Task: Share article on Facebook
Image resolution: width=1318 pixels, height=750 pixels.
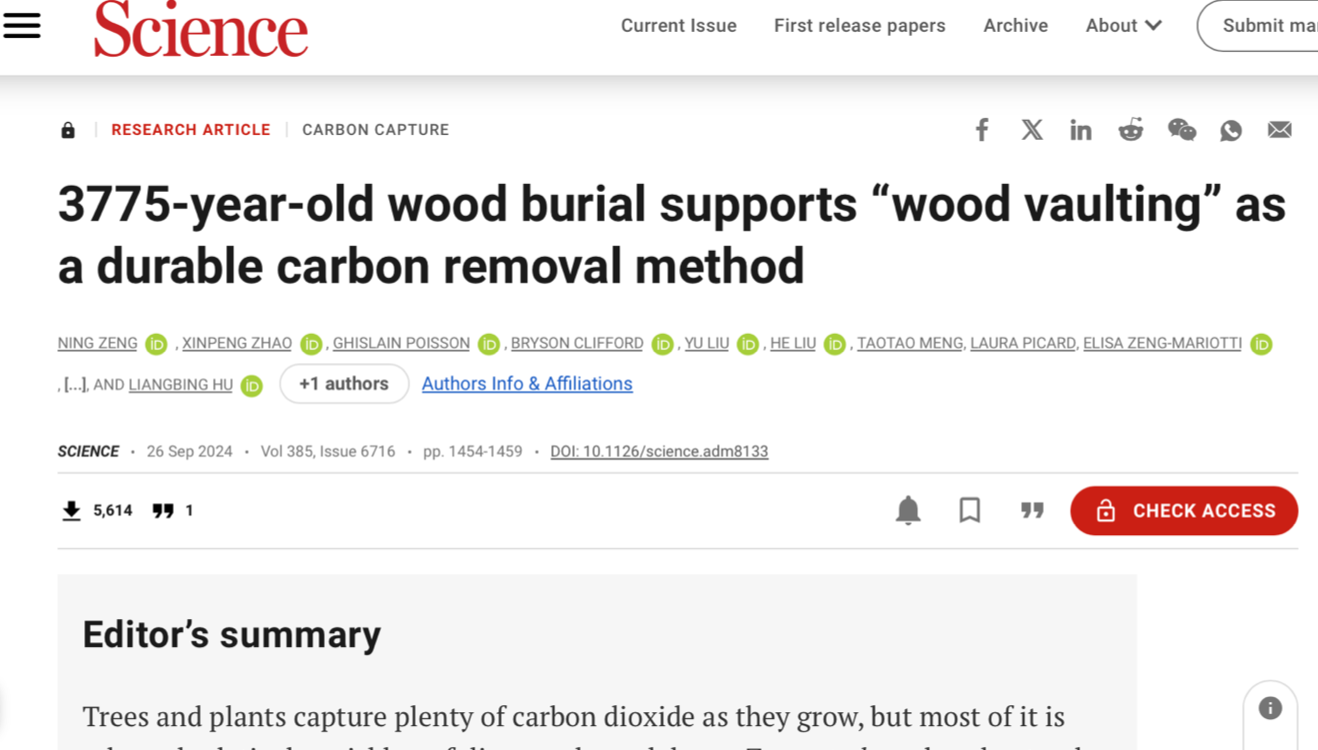Action: pos(982,130)
